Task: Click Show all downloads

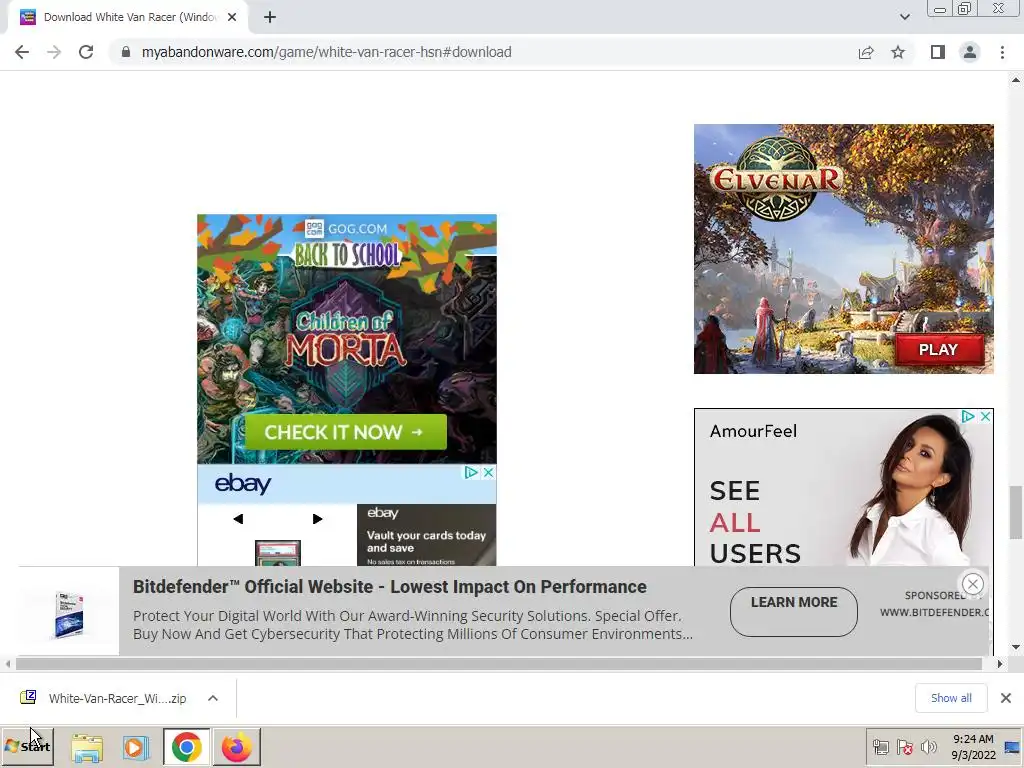Action: (951, 698)
